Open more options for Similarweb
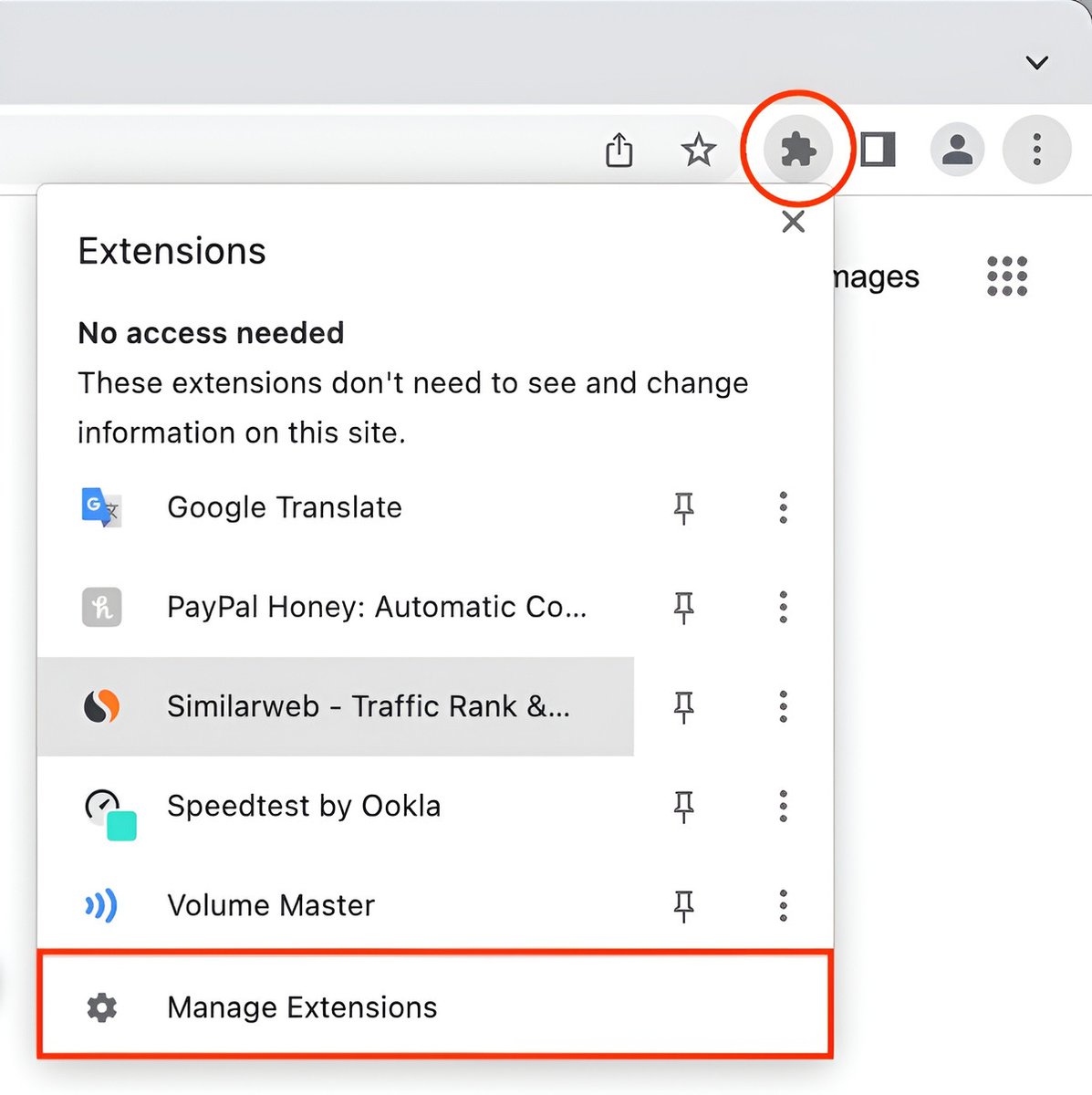This screenshot has width=1092, height=1095. [x=783, y=706]
